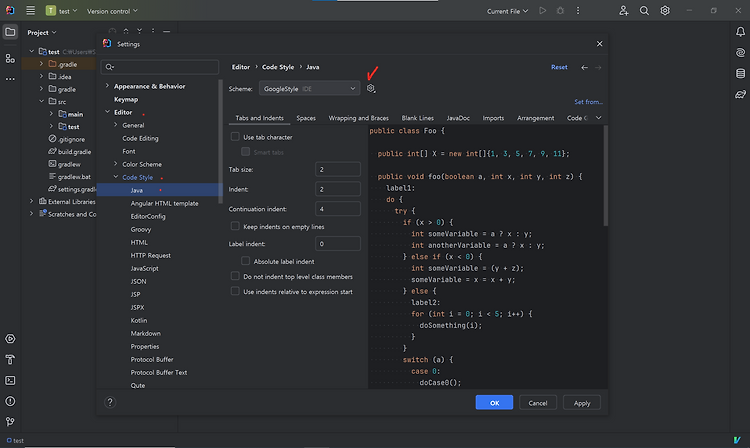Screen dimensions: 750x448
Task: Open the settings help question mark
Action: tap(110, 403)
